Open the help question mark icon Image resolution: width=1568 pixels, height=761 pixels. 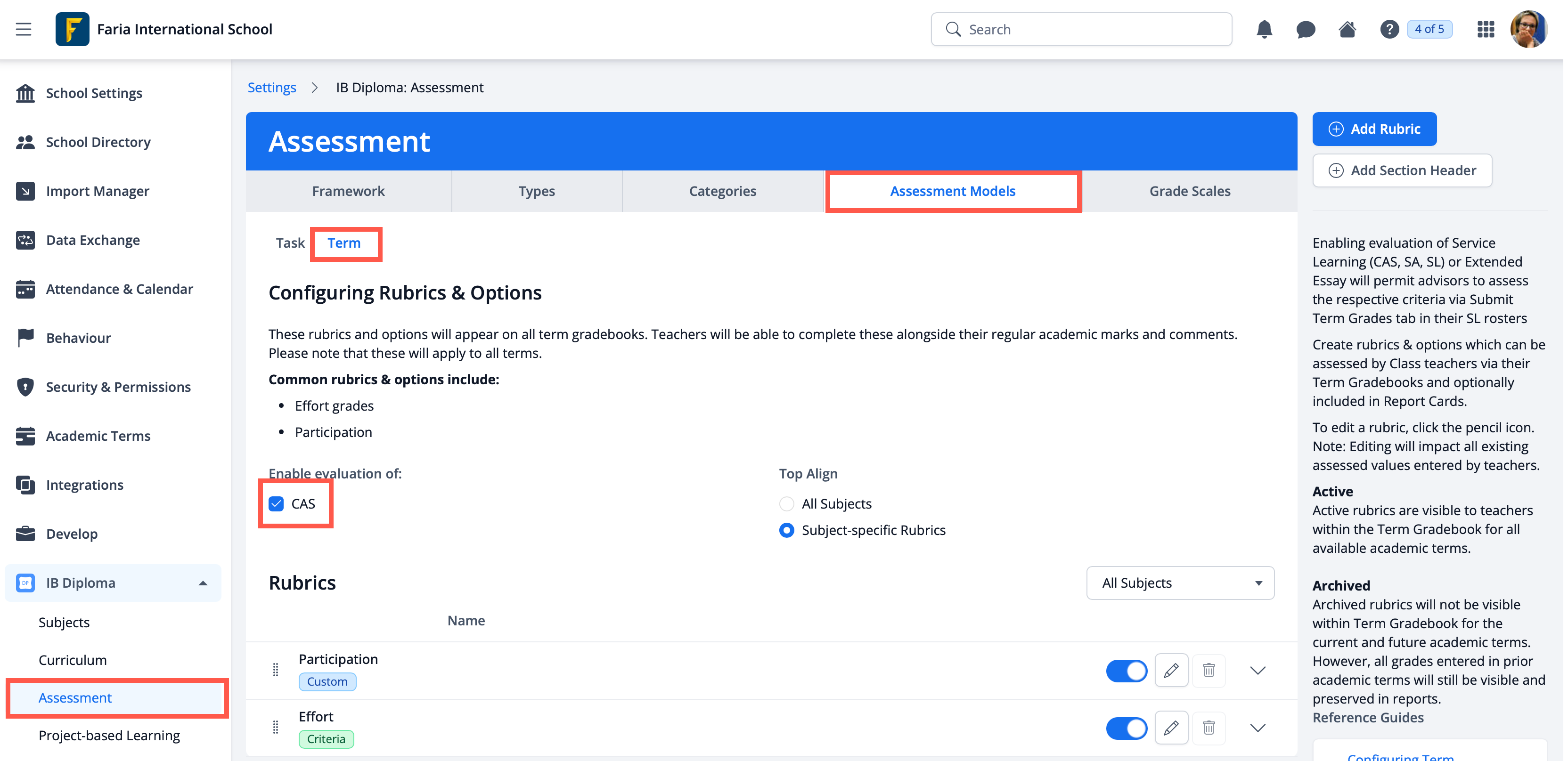tap(1389, 29)
